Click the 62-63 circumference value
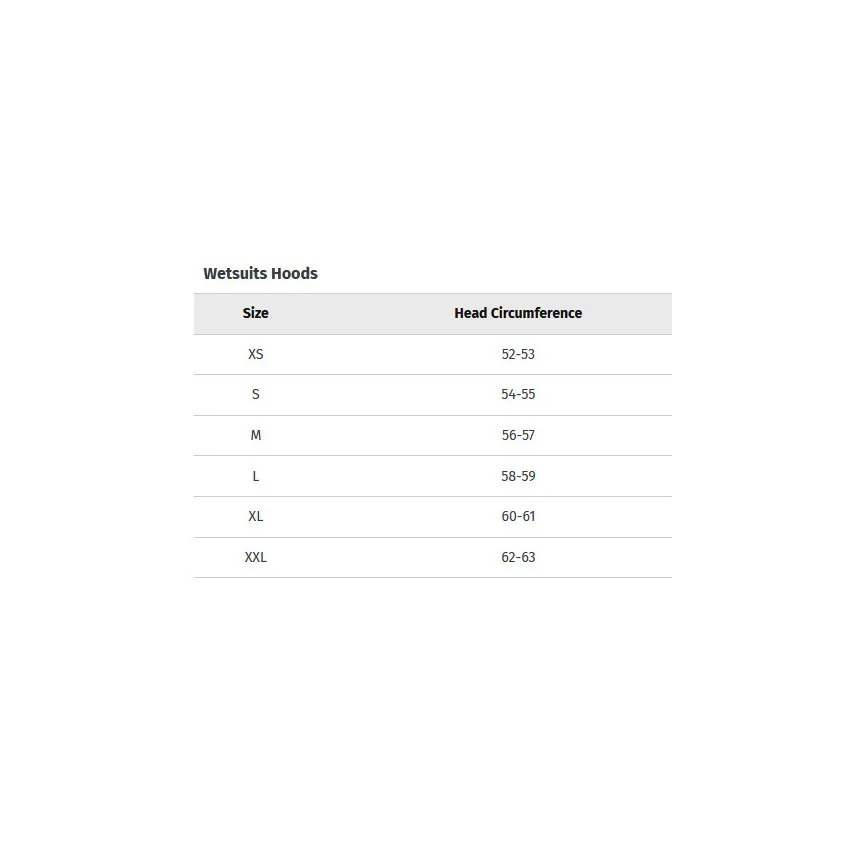 coord(518,557)
